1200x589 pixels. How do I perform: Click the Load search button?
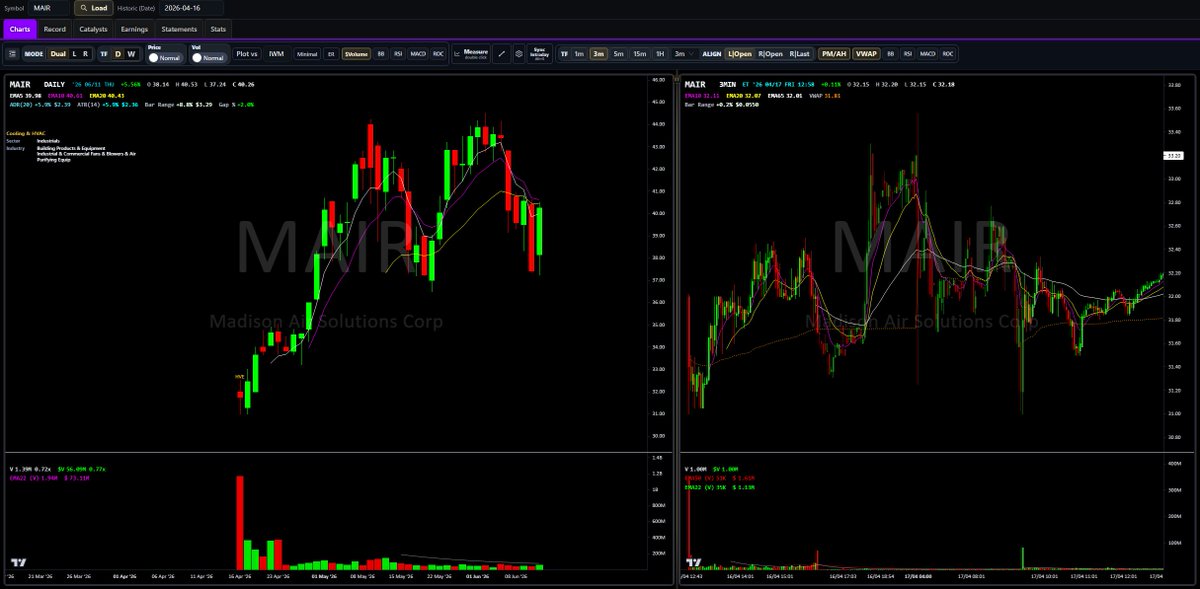(94, 7)
